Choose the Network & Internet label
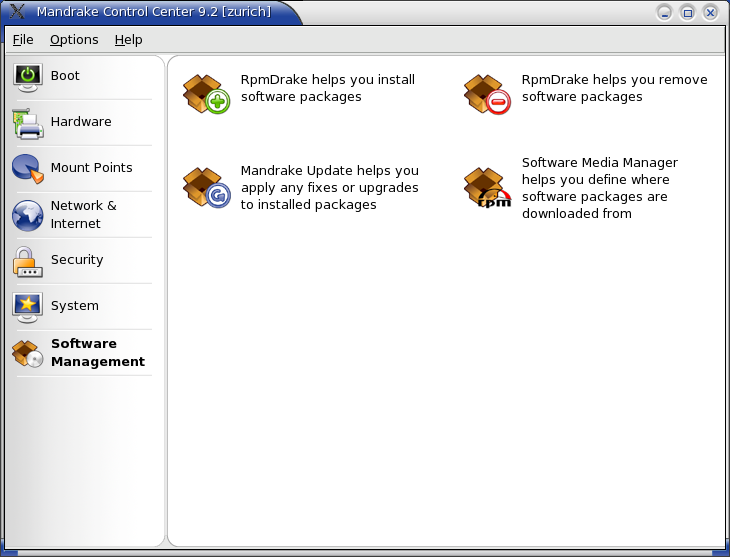The height and width of the screenshot is (557, 730). 84,215
